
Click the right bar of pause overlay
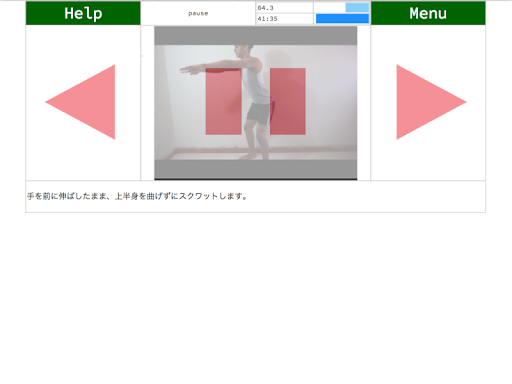288,101
